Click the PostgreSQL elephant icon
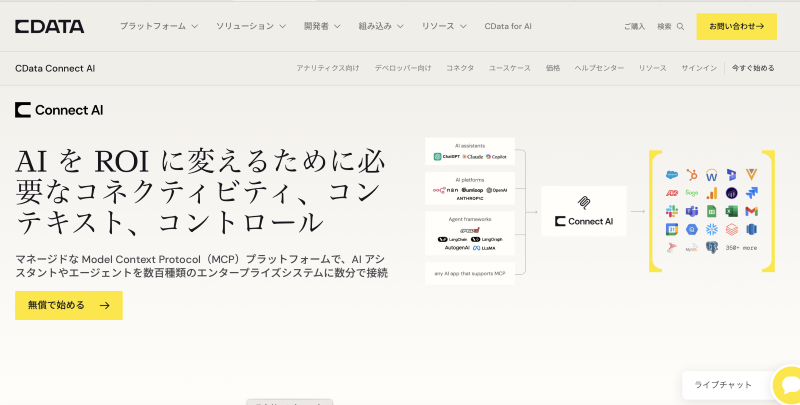Screen dimensions: 800x405 (712, 247)
